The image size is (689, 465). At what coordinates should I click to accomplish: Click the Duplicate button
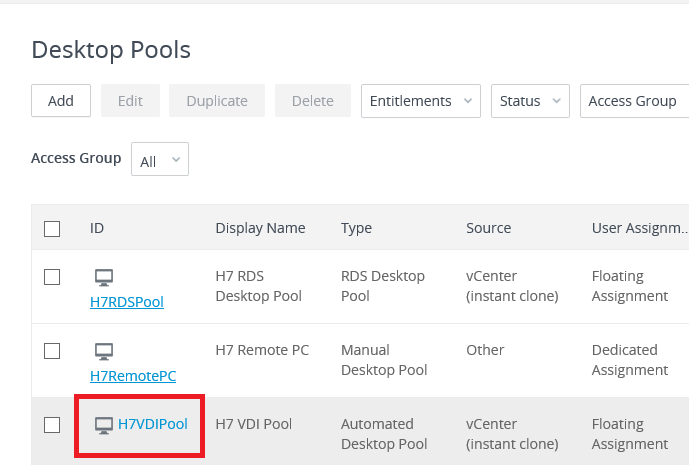pyautogui.click(x=217, y=101)
